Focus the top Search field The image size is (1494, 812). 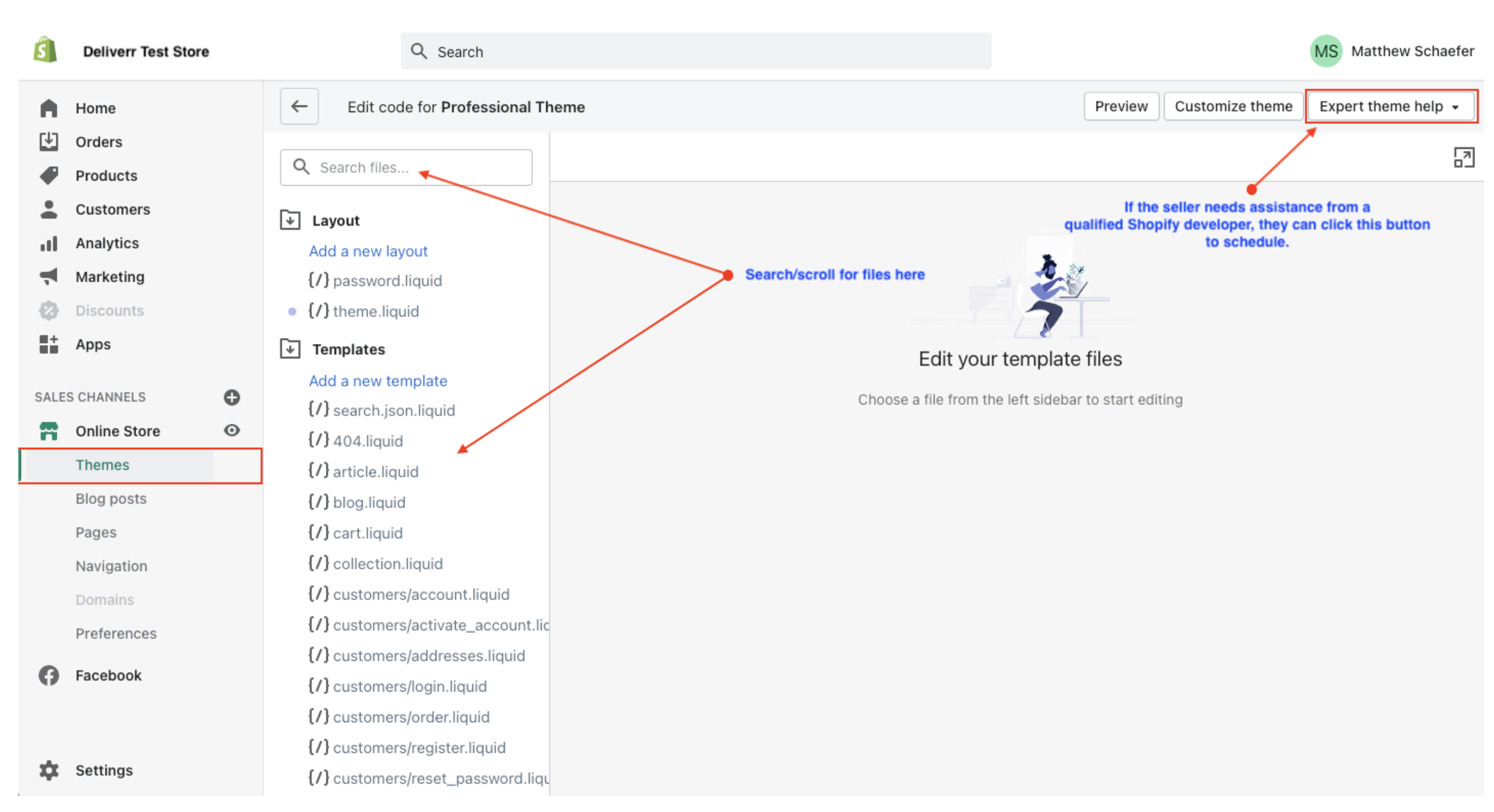696,51
